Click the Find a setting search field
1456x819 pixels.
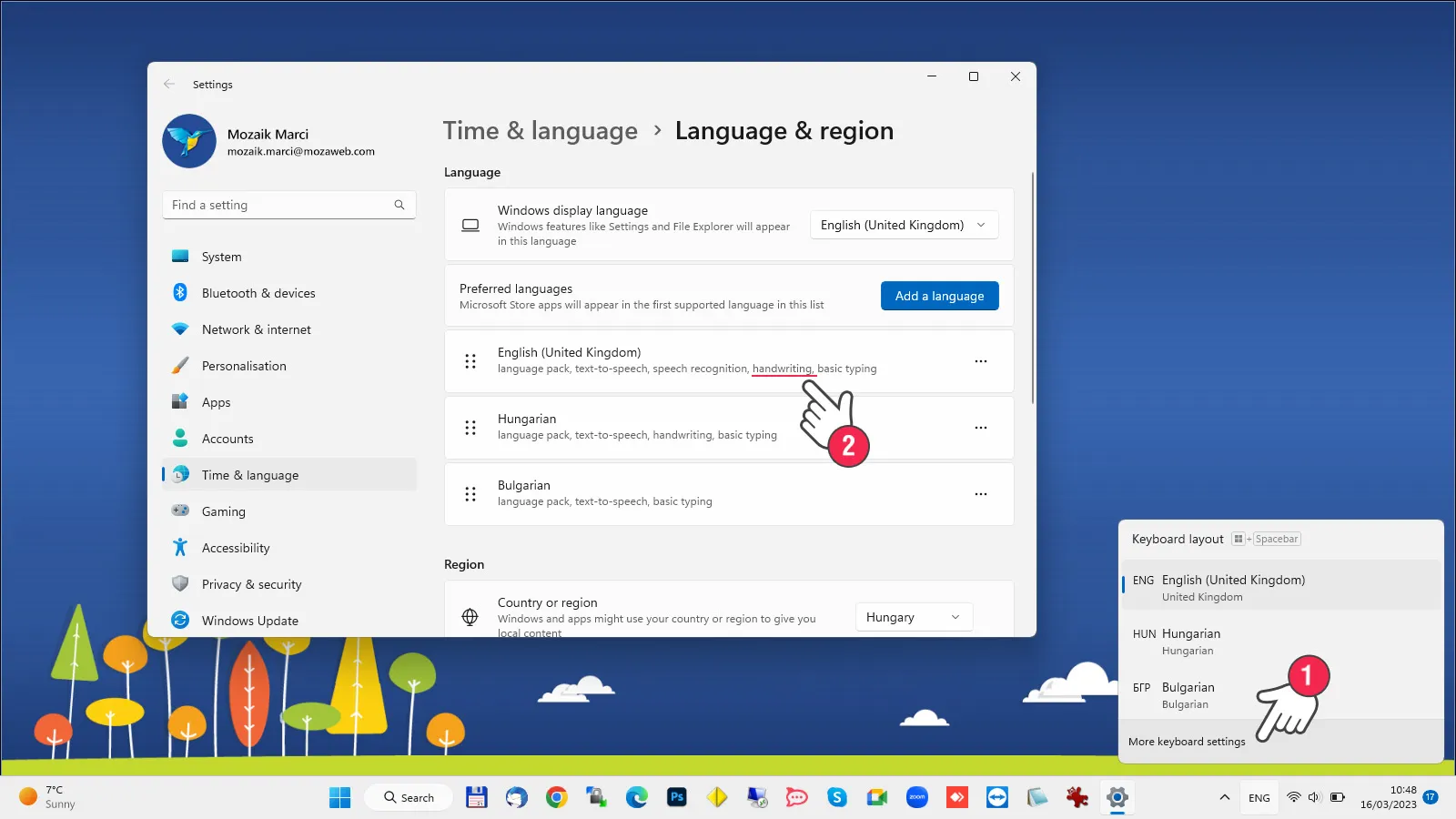[x=278, y=205]
